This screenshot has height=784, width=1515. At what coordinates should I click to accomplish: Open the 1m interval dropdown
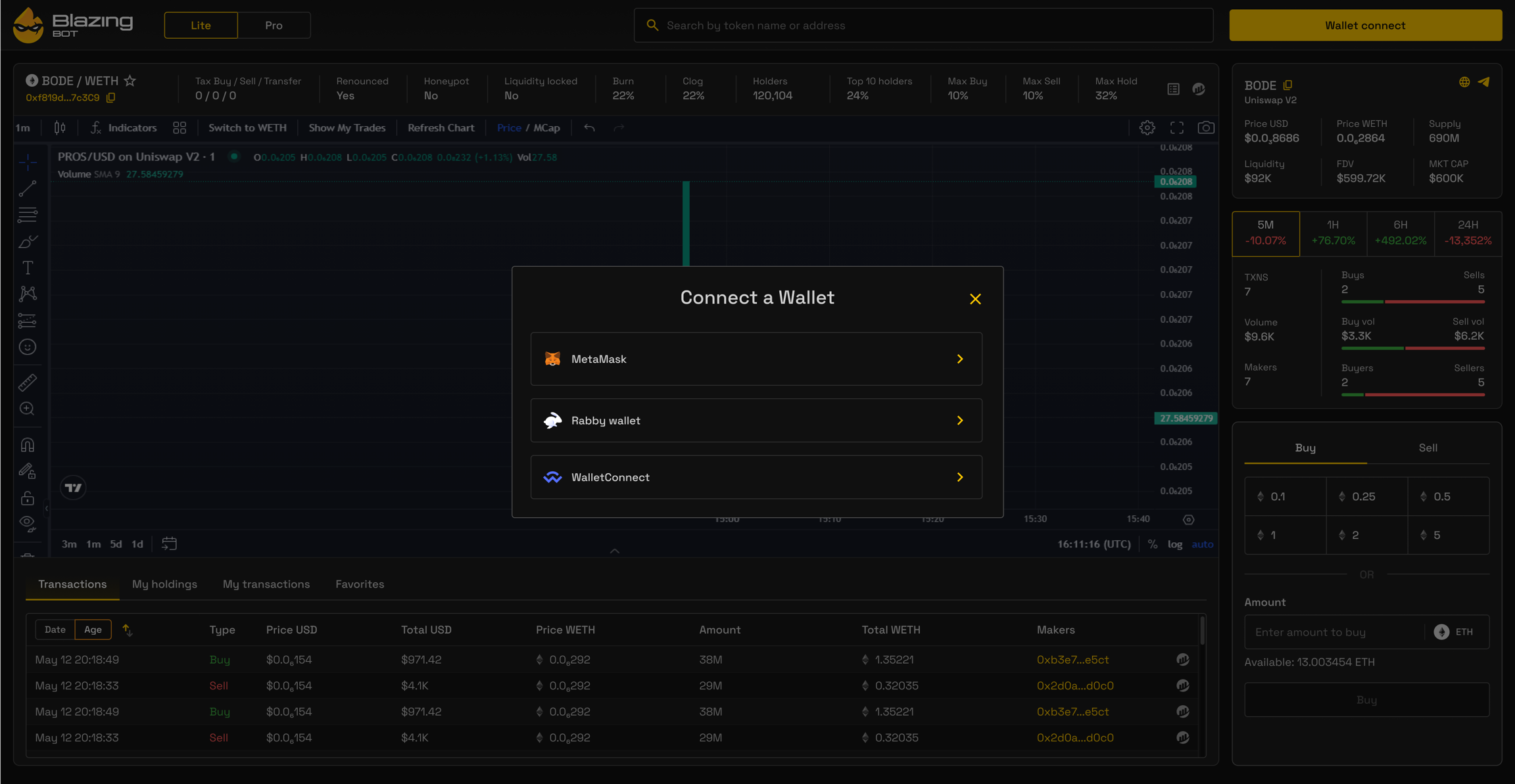tap(23, 128)
